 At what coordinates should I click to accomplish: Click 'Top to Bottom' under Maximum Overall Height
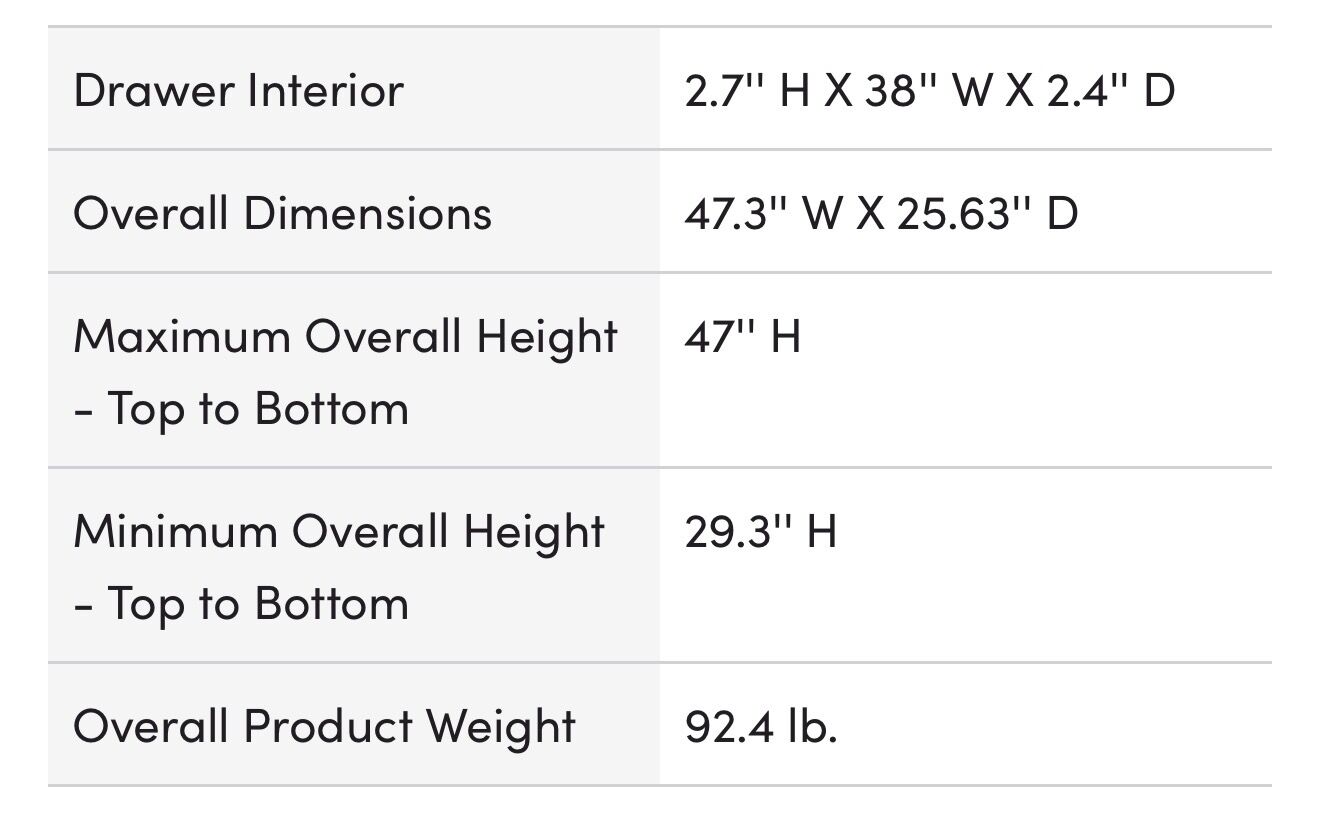point(258,409)
